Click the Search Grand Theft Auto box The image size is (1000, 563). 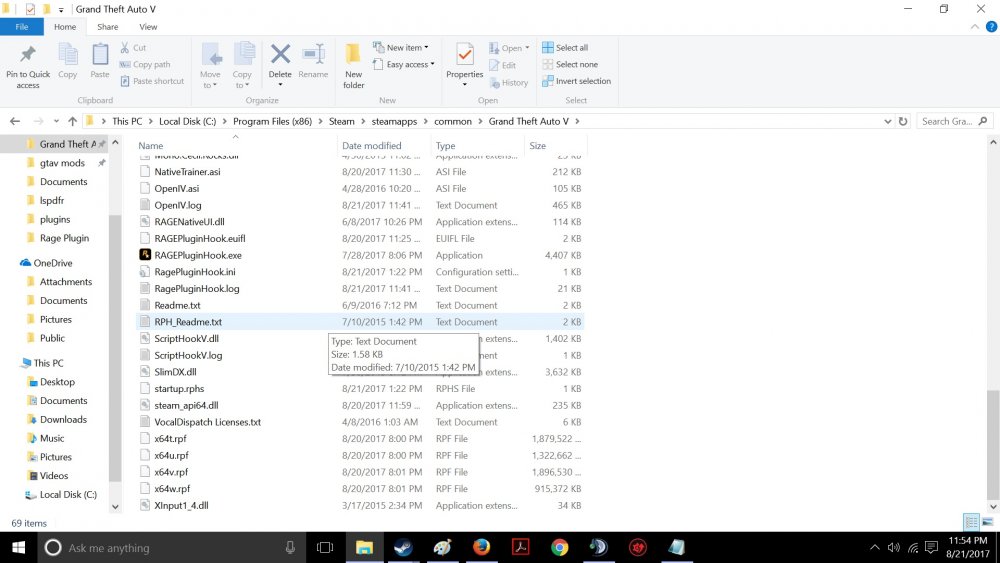coord(954,121)
